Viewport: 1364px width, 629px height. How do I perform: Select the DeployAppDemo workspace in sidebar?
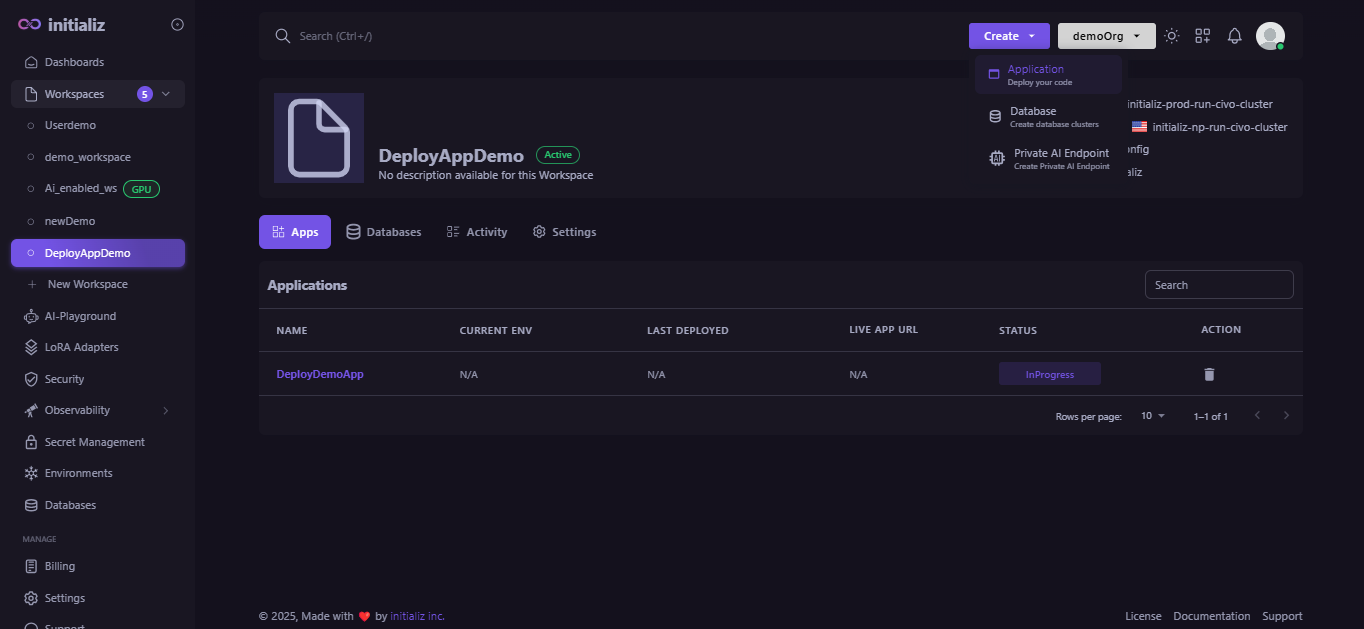98,253
